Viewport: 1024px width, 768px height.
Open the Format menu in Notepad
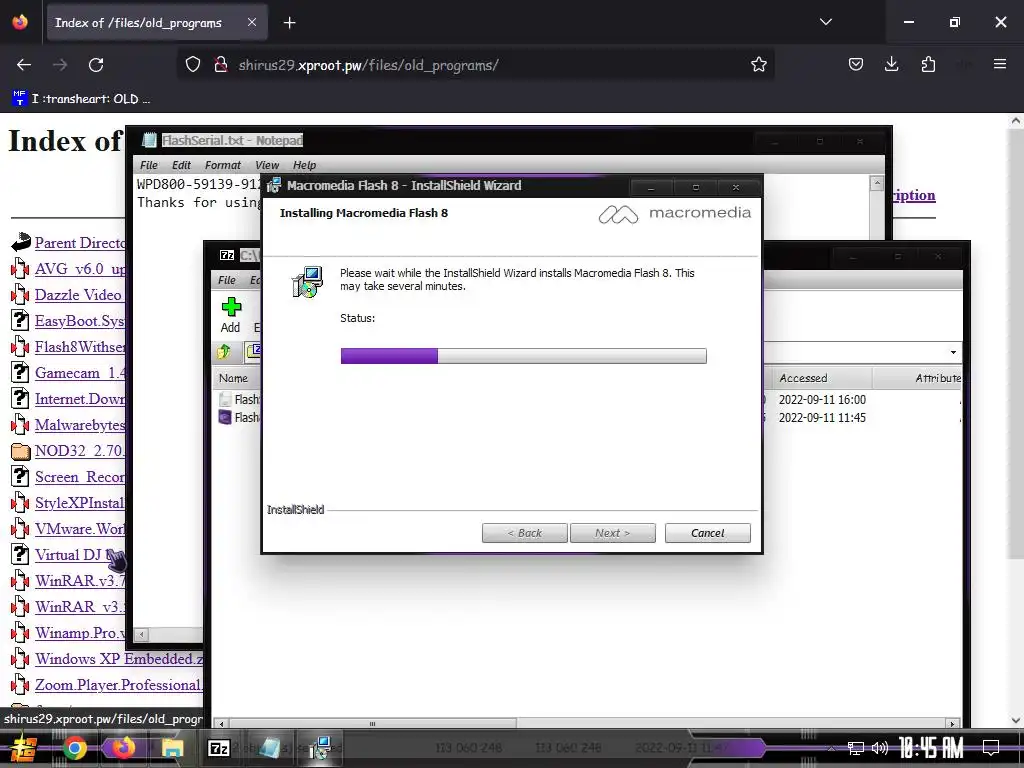223,165
